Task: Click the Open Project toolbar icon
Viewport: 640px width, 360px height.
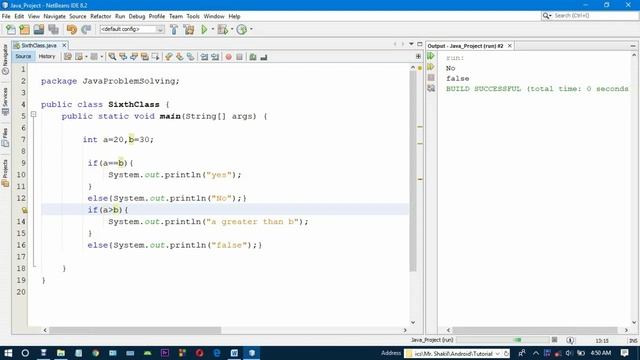Action: 39,29
